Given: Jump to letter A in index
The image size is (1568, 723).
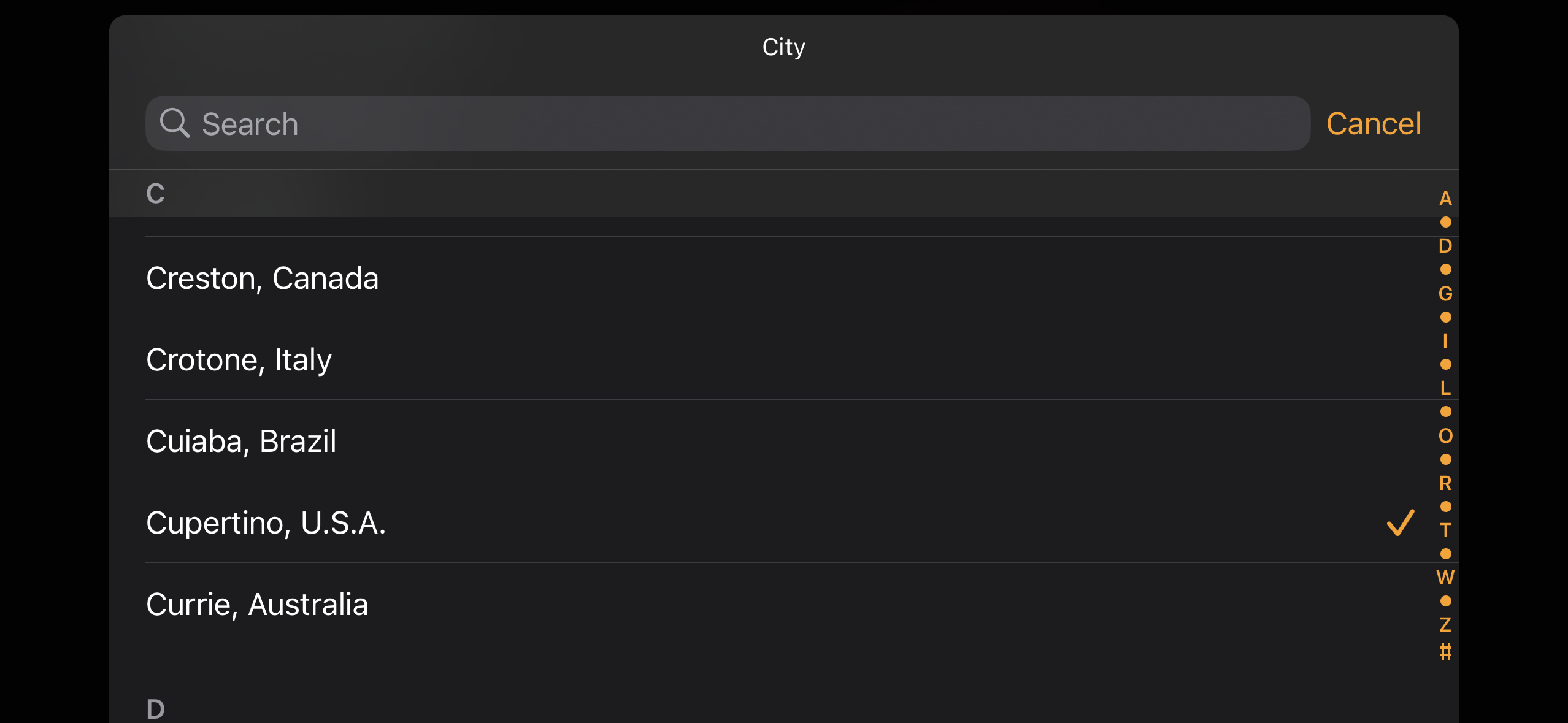Looking at the screenshot, I should tap(1445, 199).
